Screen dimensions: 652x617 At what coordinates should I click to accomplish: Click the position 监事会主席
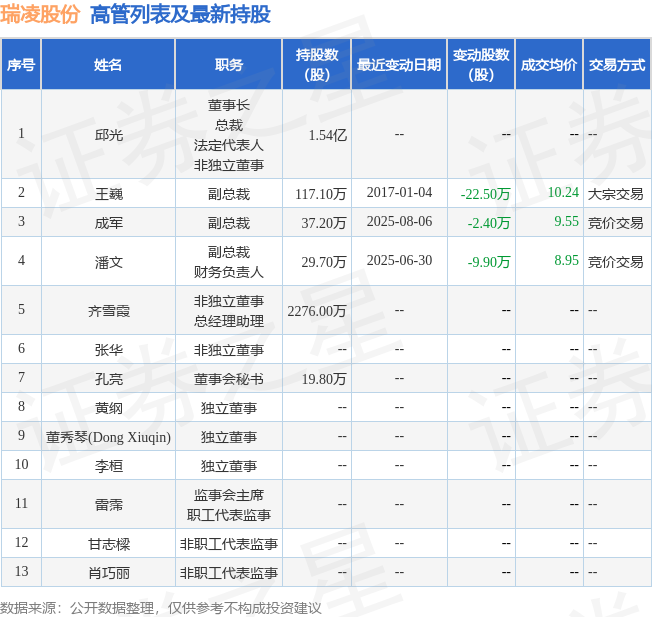229,495
